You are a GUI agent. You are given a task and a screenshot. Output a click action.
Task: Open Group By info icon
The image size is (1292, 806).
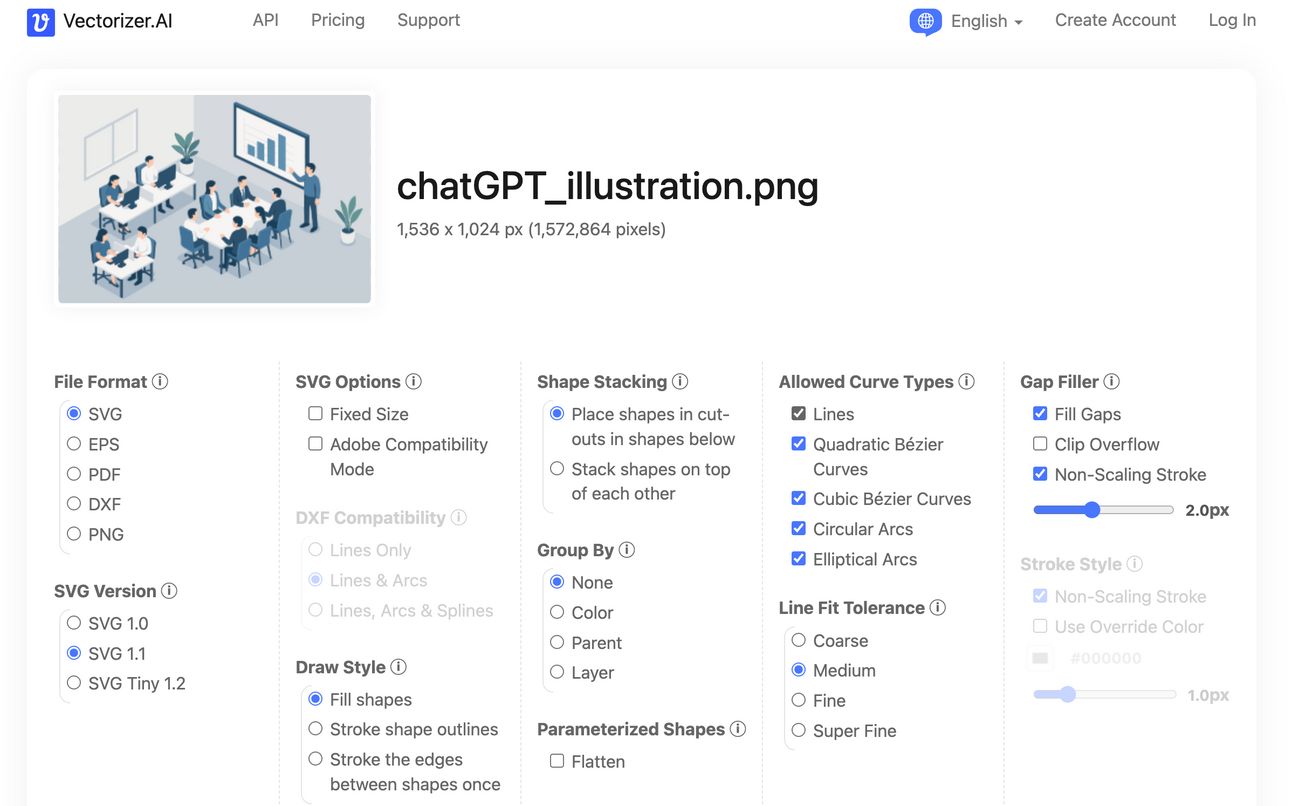tap(627, 549)
